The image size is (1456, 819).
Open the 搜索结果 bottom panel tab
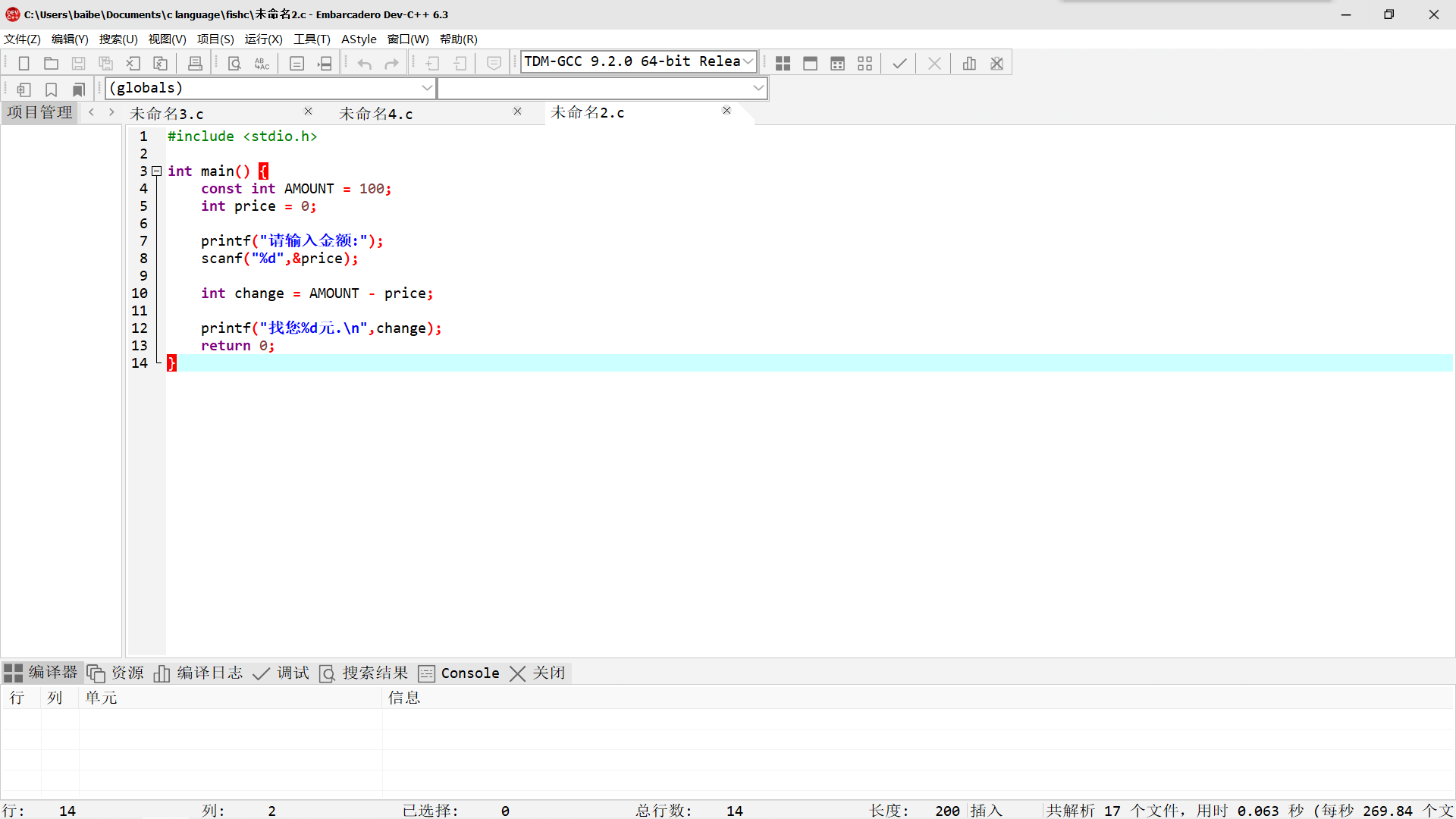364,673
